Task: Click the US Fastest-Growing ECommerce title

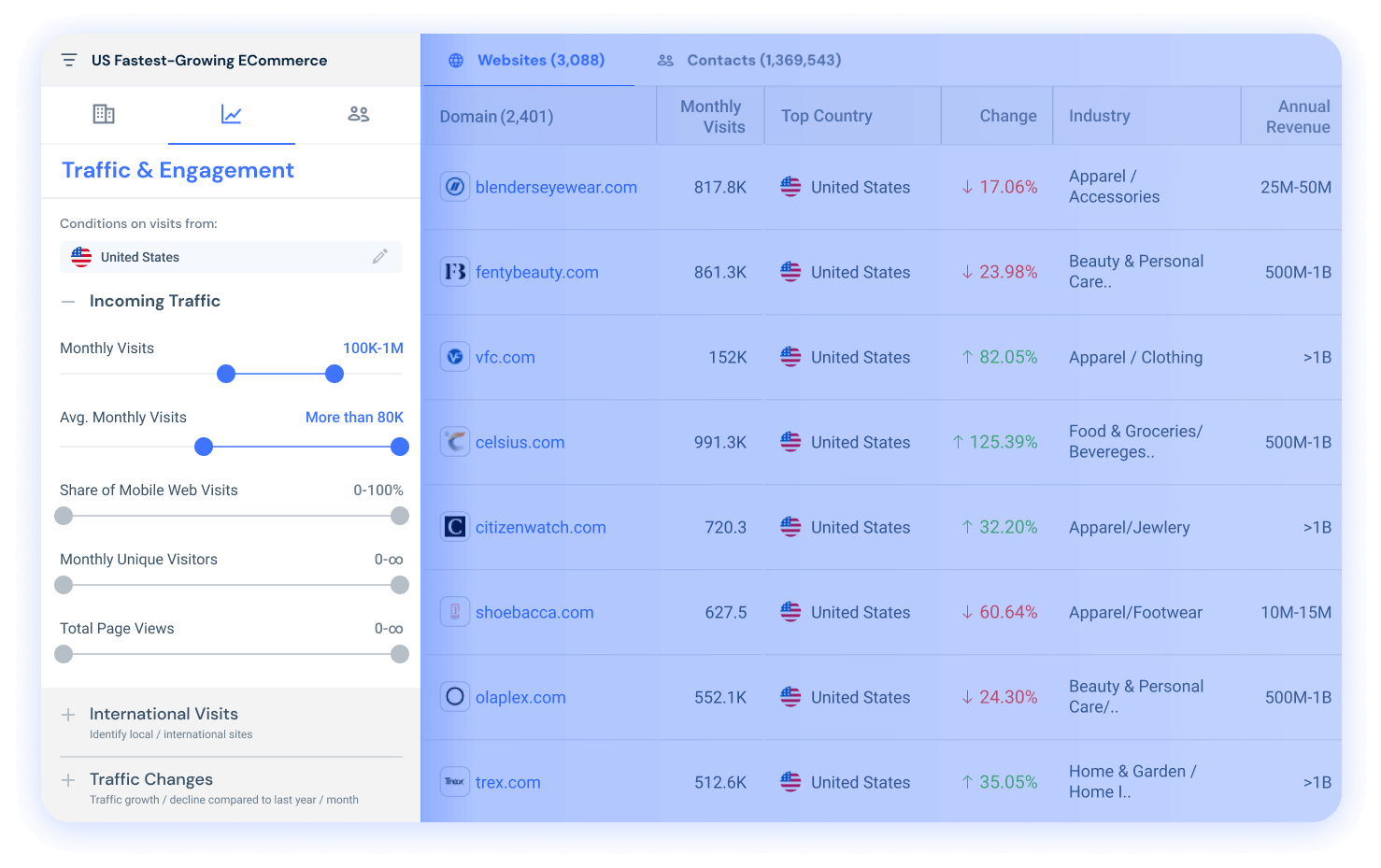Action: coord(209,60)
